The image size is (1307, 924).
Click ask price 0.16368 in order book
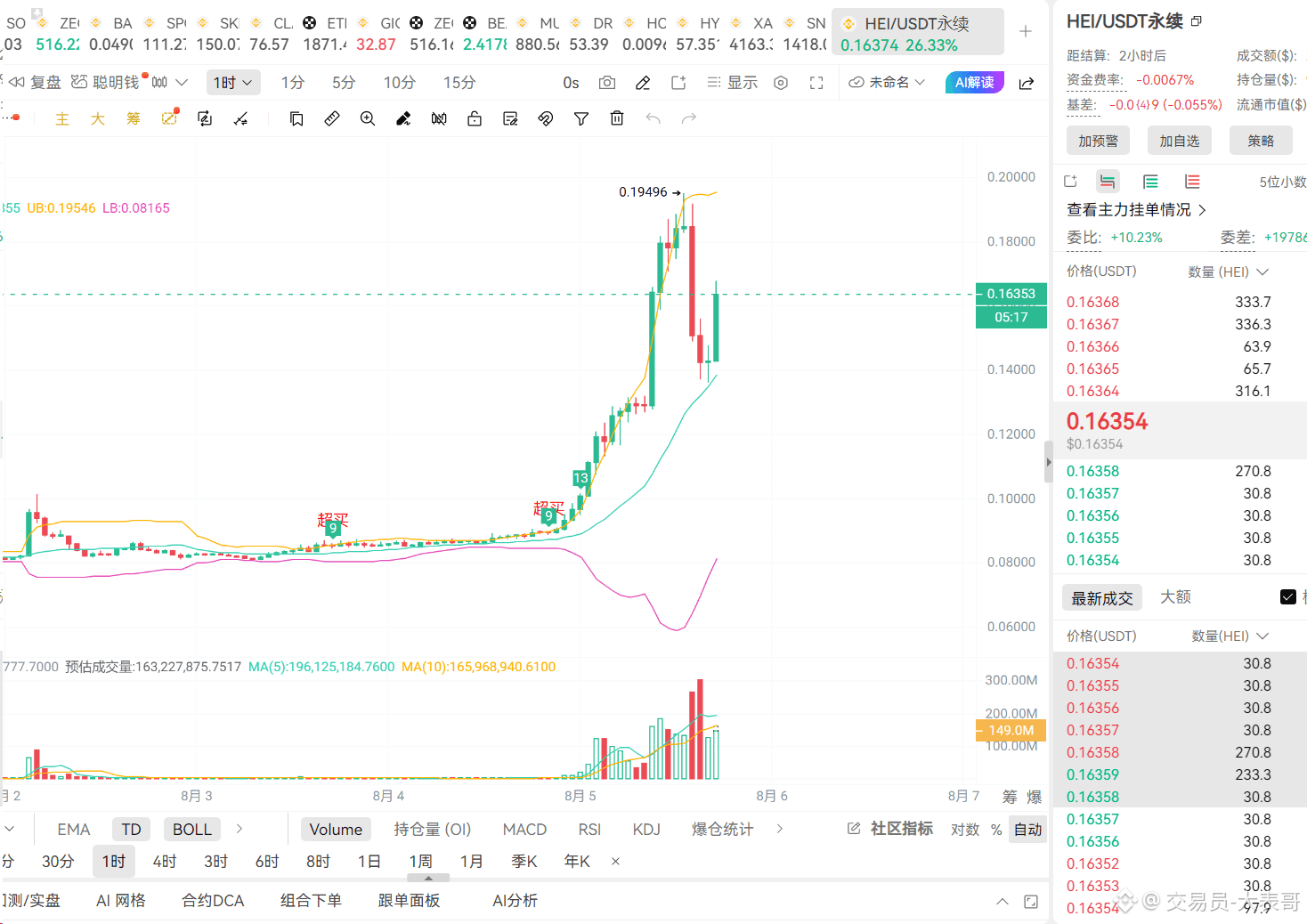tap(1093, 303)
